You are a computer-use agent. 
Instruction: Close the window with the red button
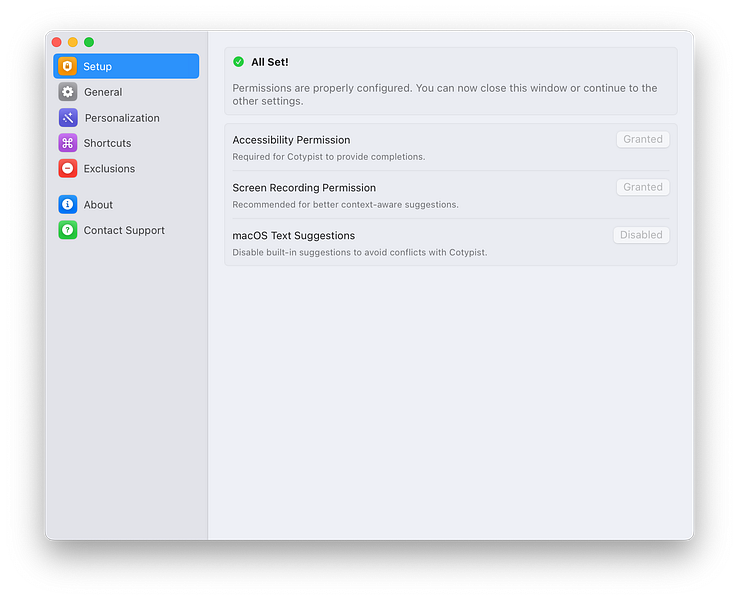[x=57, y=42]
